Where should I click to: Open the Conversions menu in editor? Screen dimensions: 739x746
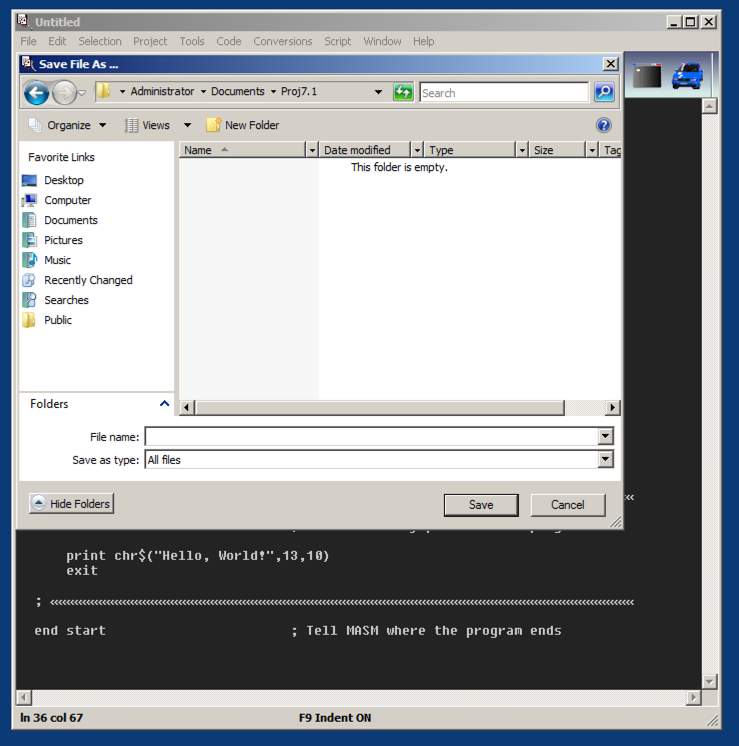coord(283,41)
